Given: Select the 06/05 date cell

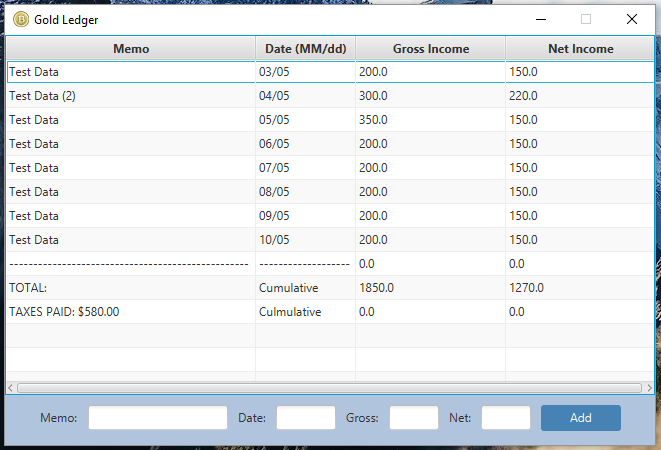Looking at the screenshot, I should [305, 144].
